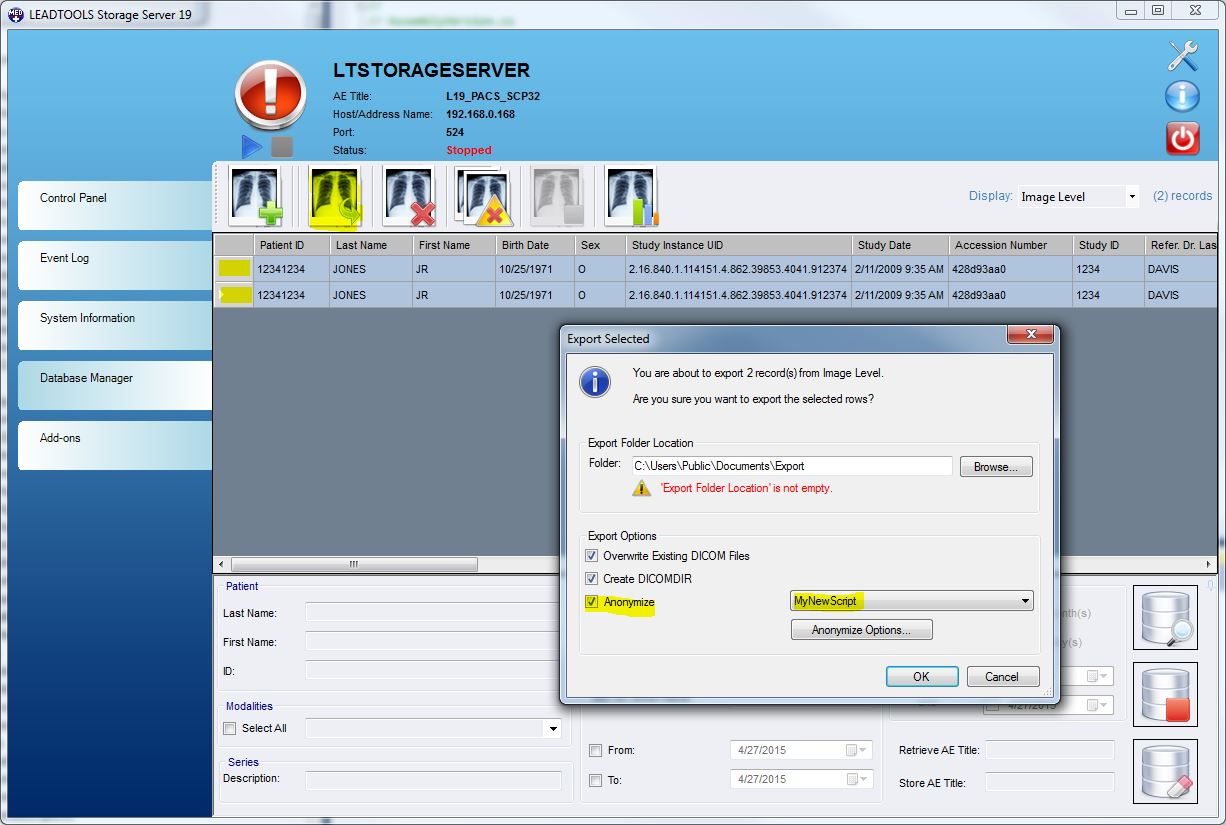Click the blue information icon at top right
The width and height of the screenshot is (1226, 825).
click(1183, 97)
